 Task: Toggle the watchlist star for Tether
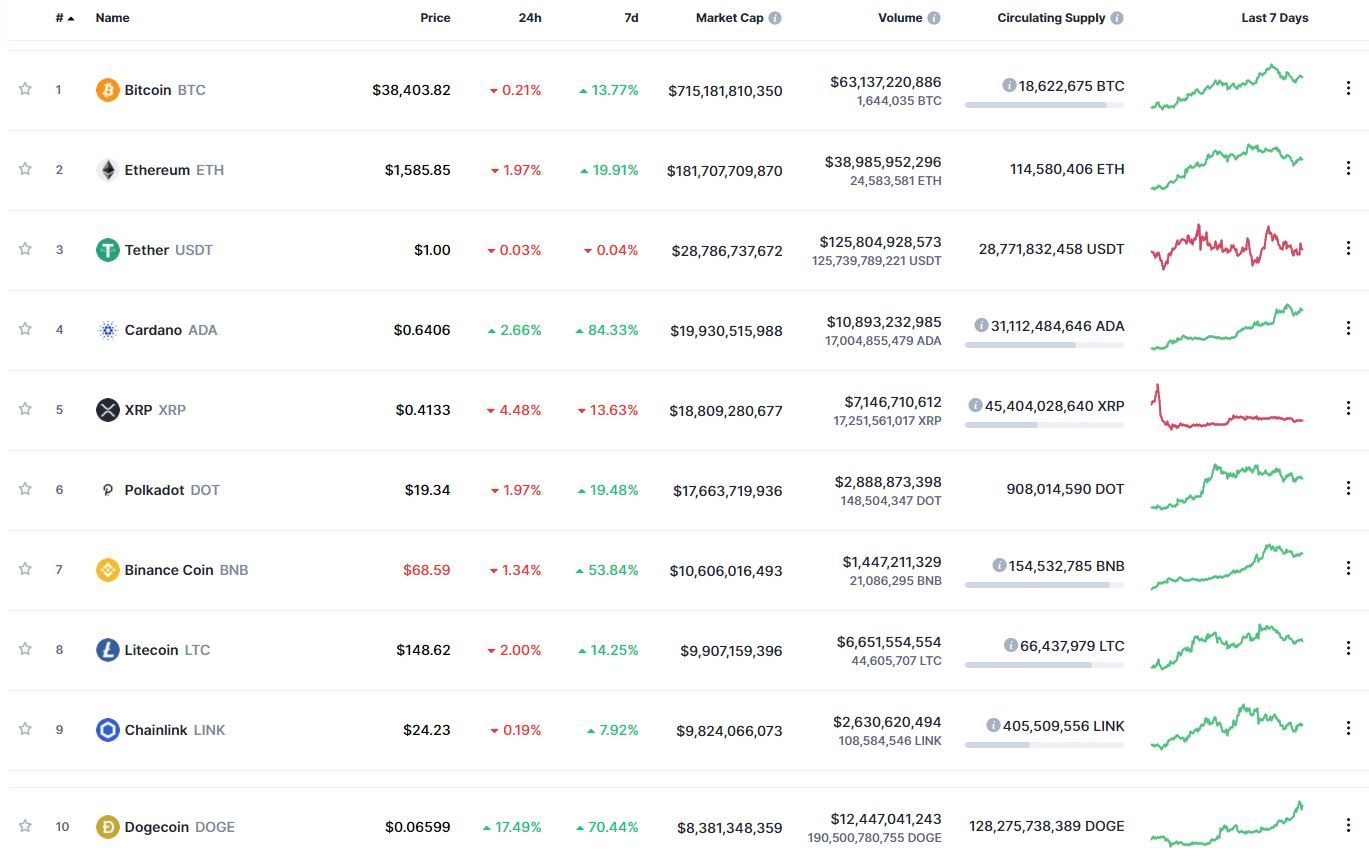tap(25, 249)
